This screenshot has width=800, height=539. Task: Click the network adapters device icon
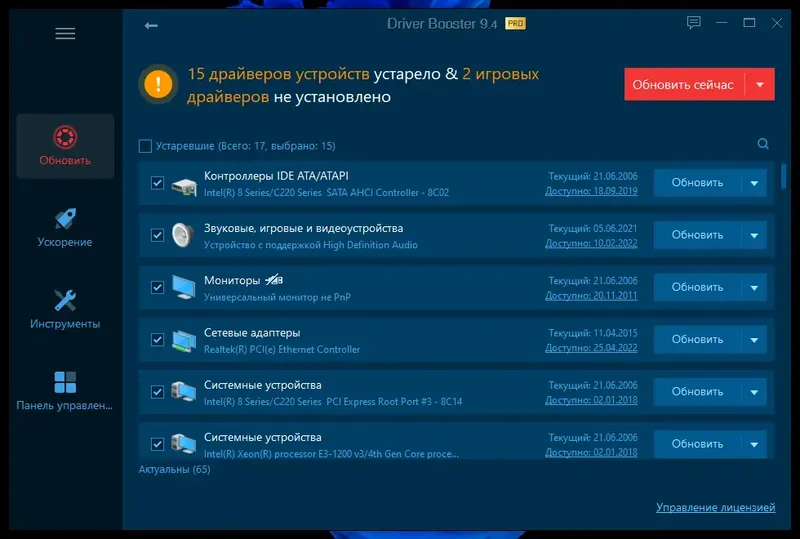[x=184, y=340]
